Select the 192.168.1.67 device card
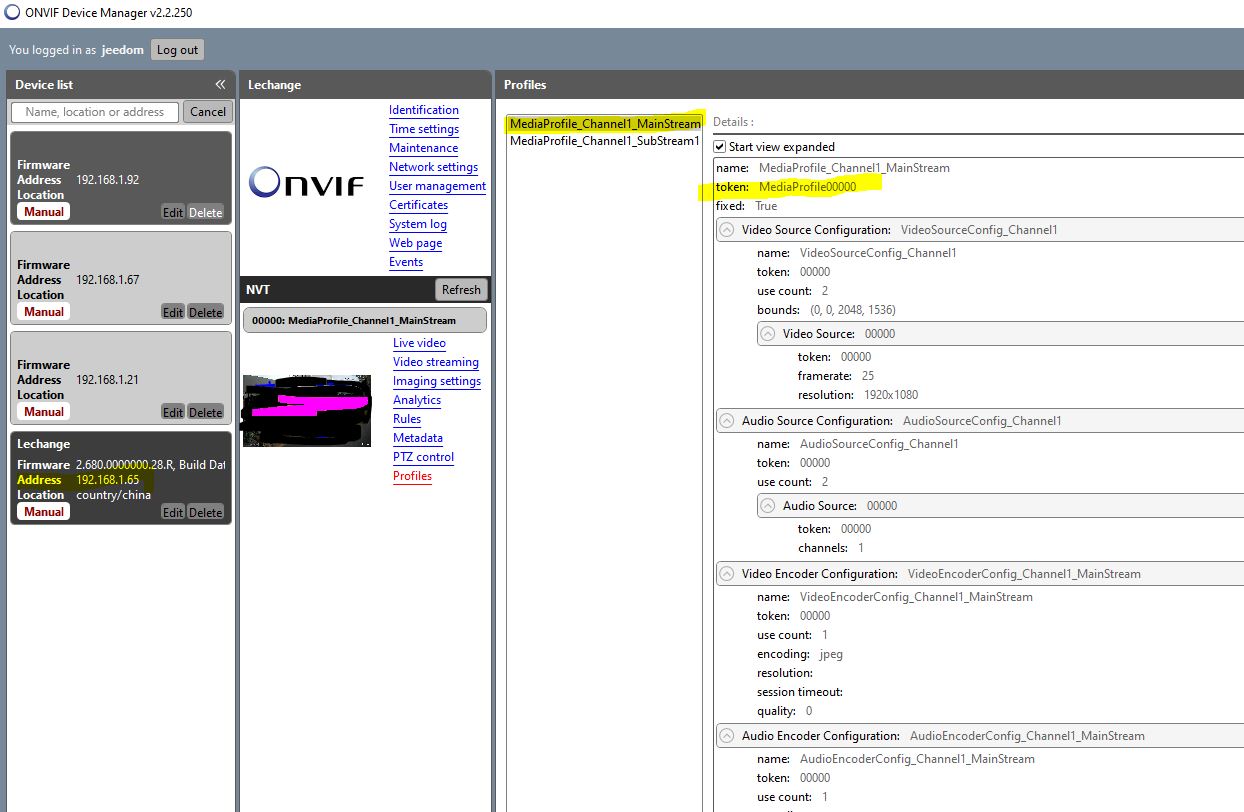Screen dimensions: 1244x812 [121, 278]
